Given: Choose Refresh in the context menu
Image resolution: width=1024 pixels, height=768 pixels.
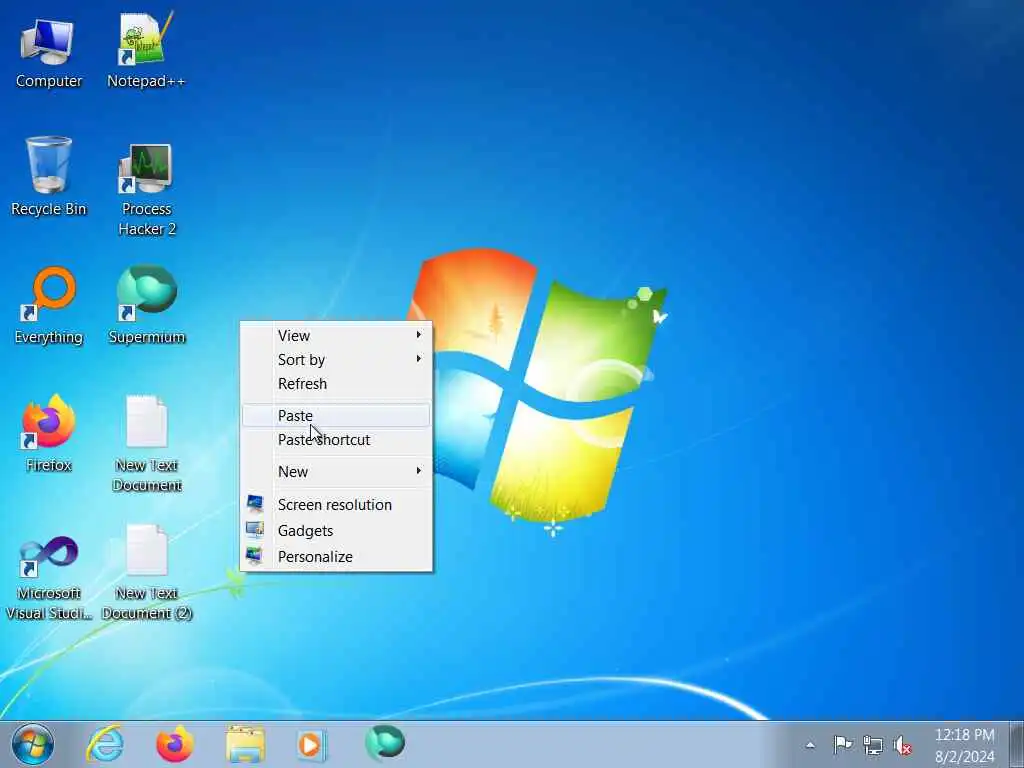Looking at the screenshot, I should (336, 384).
